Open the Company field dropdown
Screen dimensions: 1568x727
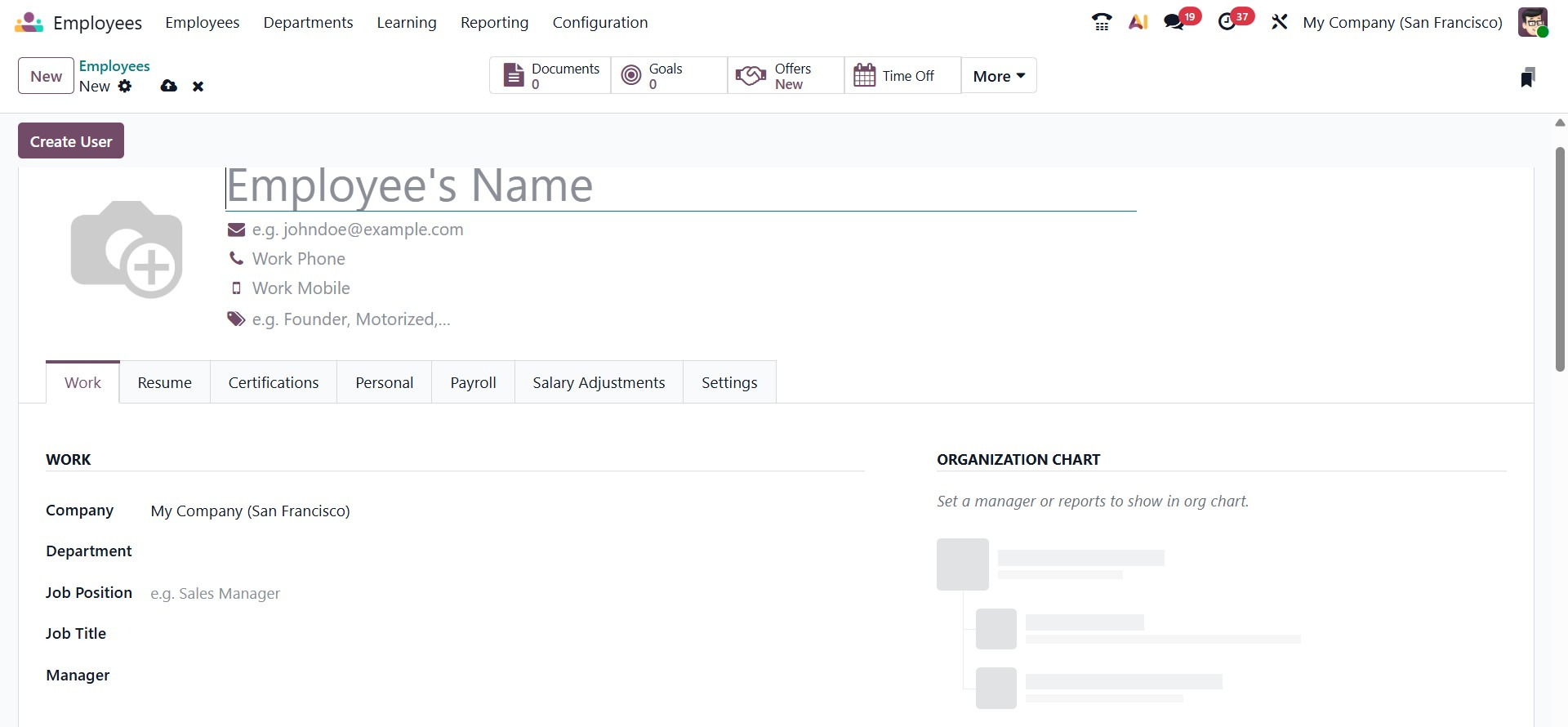click(x=507, y=511)
